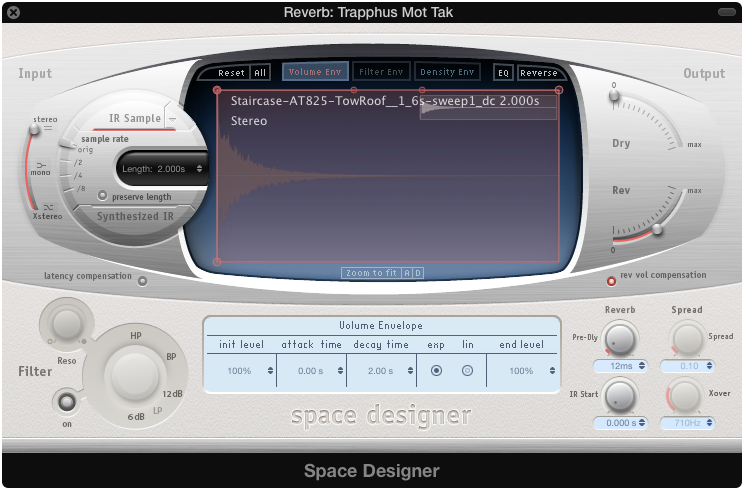Image resolution: width=744 pixels, height=490 pixels.
Task: Select the BP filter mode label
Action: pyautogui.click(x=171, y=357)
